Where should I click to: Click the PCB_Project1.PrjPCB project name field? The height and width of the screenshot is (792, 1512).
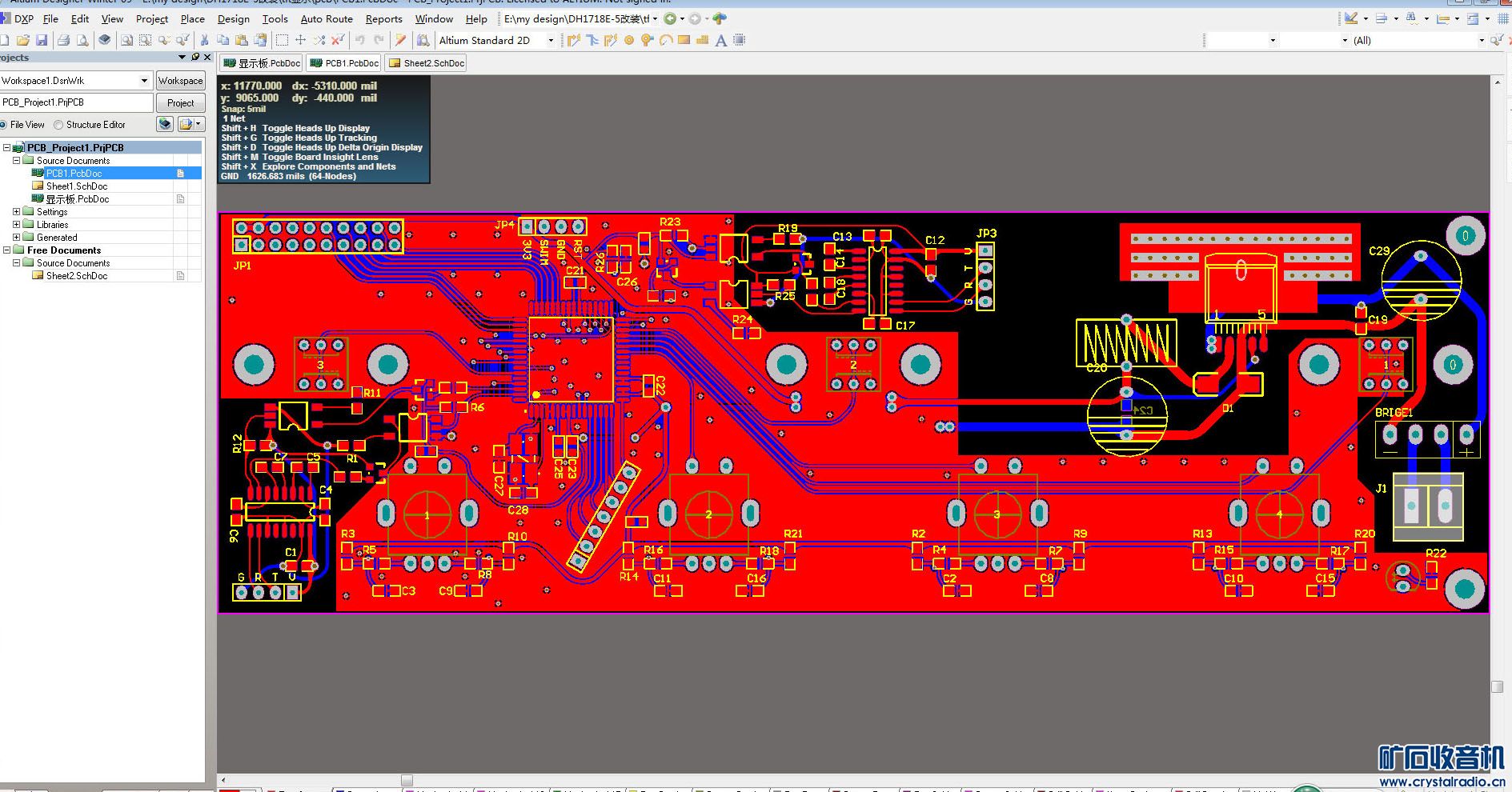pyautogui.click(x=76, y=102)
